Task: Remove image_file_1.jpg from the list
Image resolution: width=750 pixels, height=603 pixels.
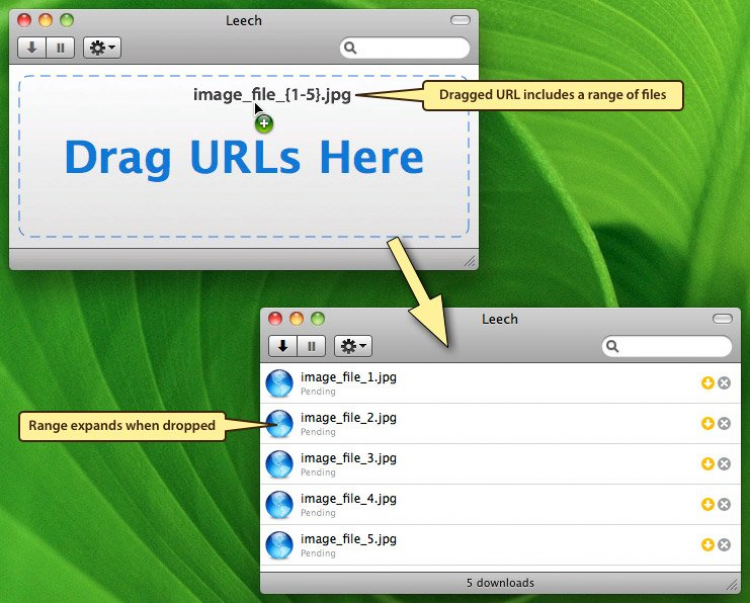Action: coord(724,383)
